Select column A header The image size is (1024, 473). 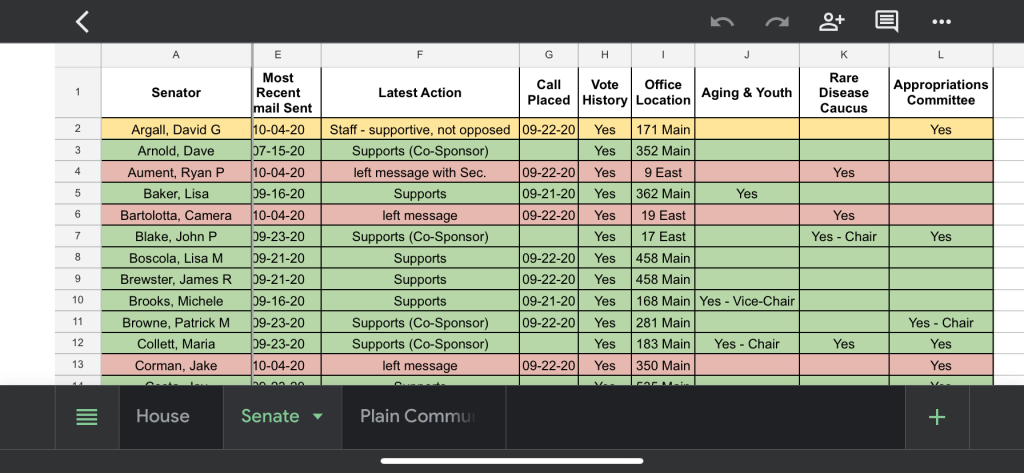coord(176,55)
